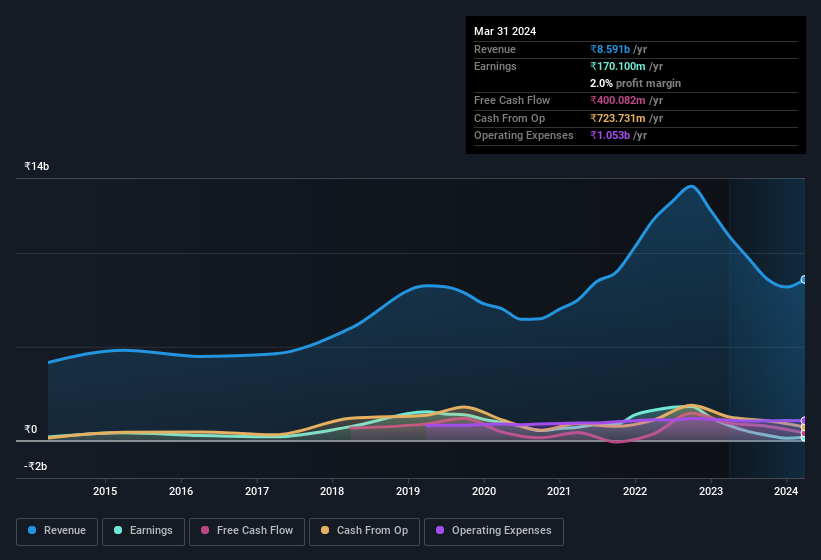The width and height of the screenshot is (821, 560).
Task: Click the ₹170.100m earnings value
Action: click(618, 66)
